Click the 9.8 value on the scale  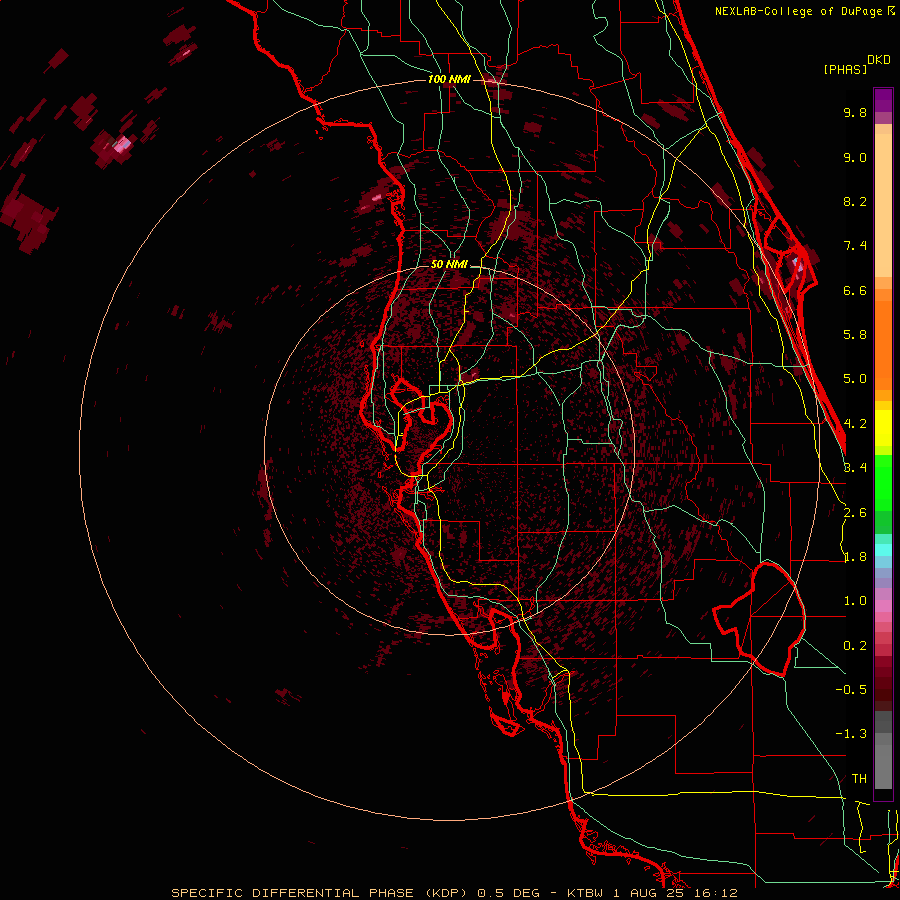(x=855, y=112)
